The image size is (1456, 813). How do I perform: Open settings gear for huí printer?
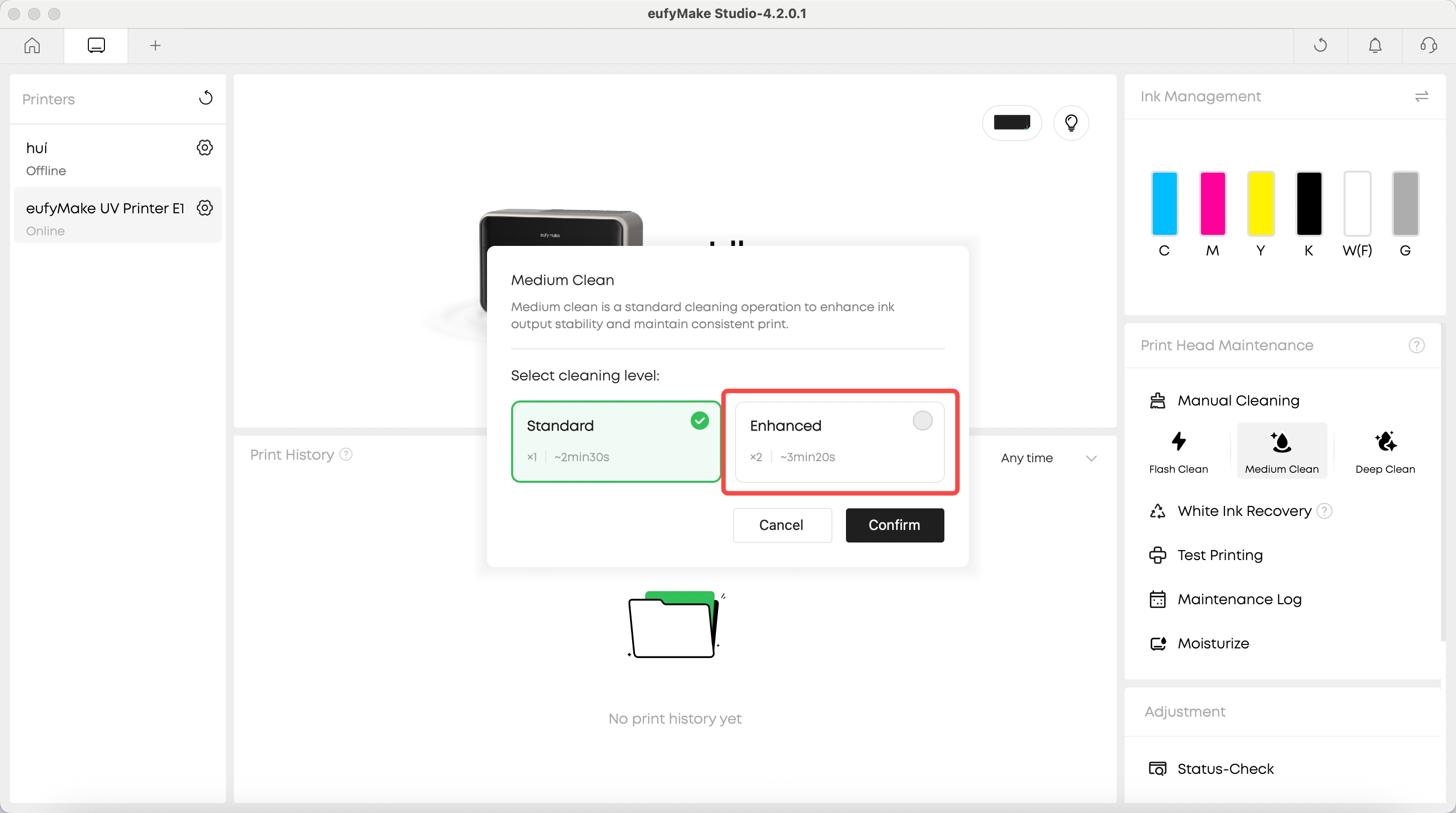[x=205, y=148]
